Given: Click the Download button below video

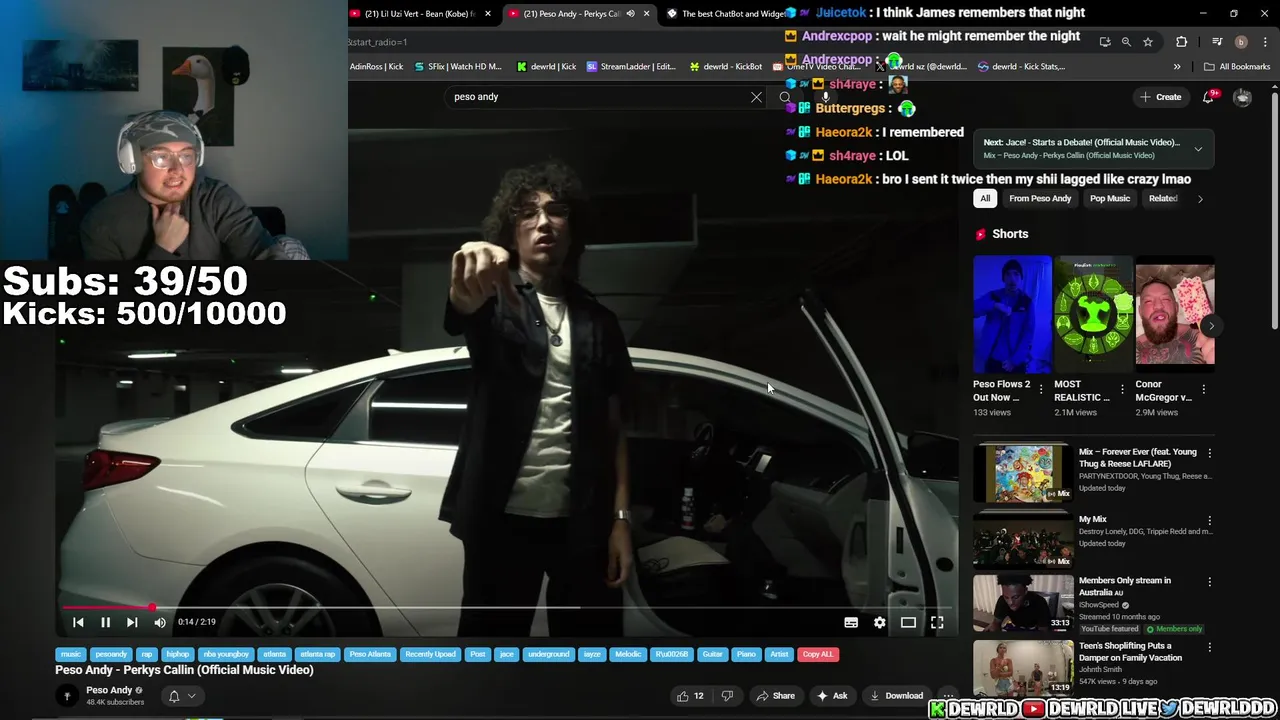Looking at the screenshot, I should [896, 696].
